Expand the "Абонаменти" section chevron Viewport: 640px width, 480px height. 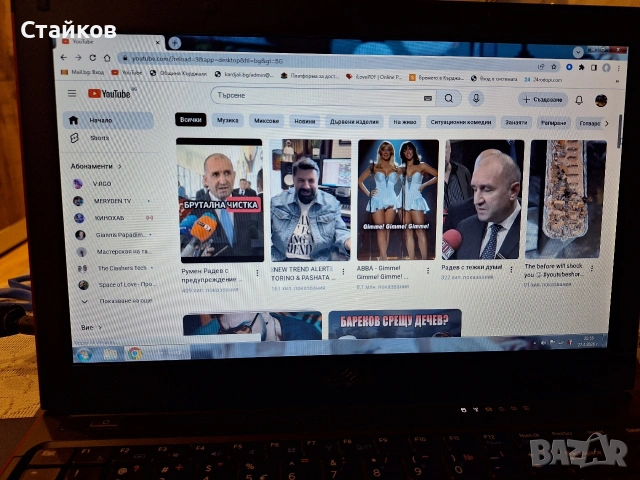tap(121, 166)
